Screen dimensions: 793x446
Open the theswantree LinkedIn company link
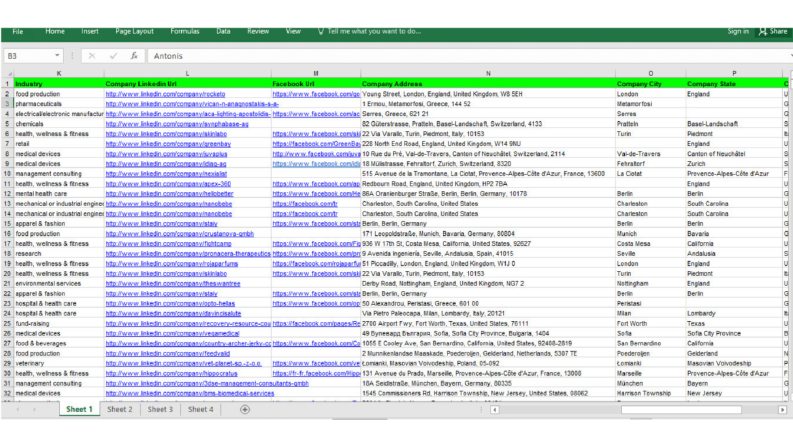(x=173, y=284)
